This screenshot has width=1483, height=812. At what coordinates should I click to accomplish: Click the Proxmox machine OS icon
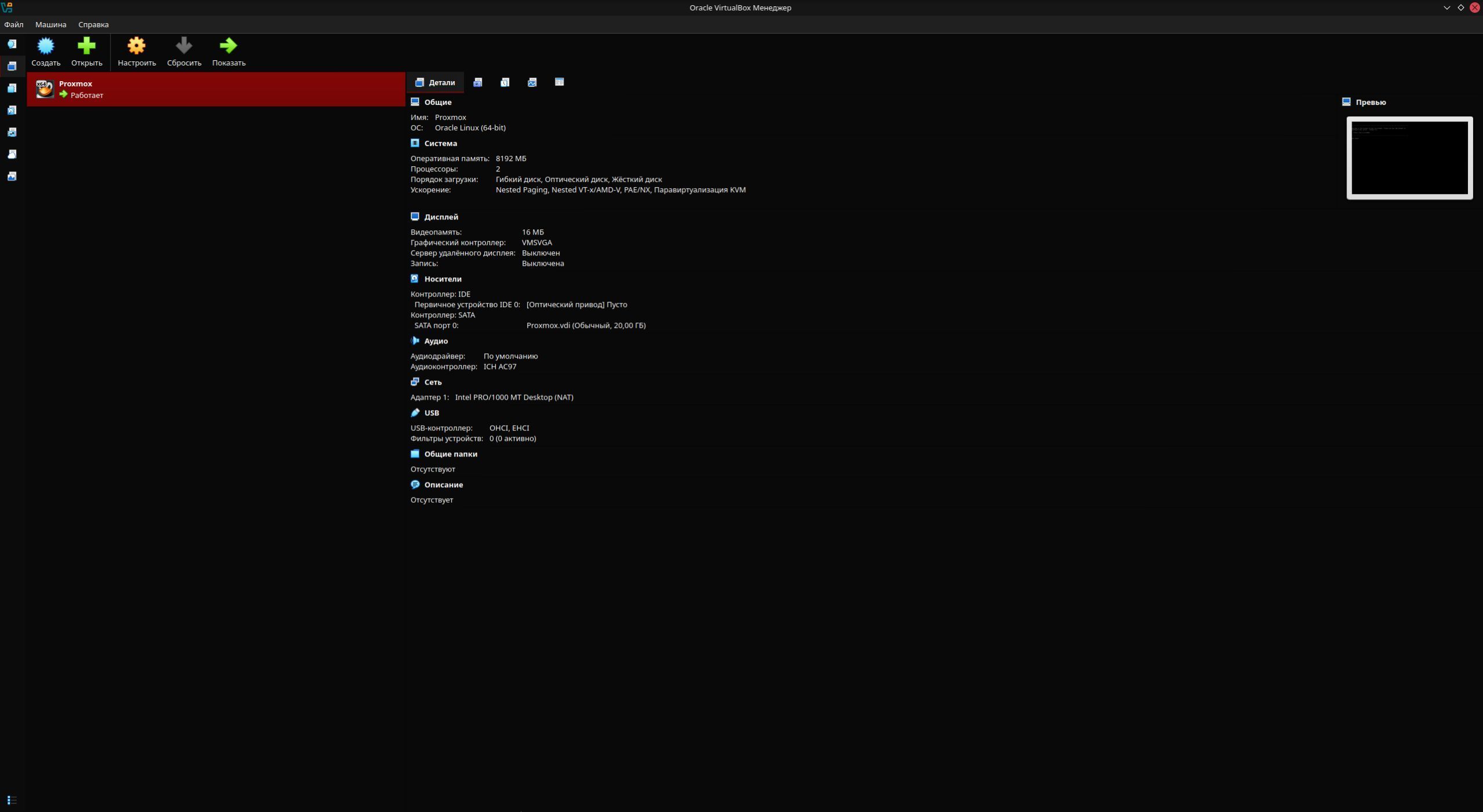45,89
